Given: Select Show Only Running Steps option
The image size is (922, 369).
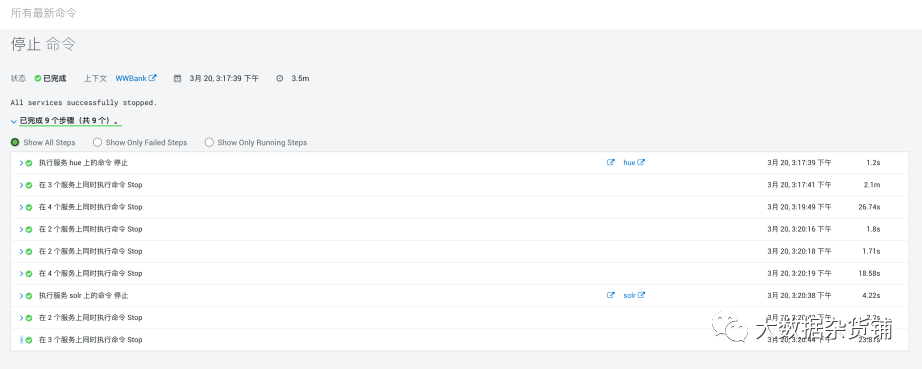Looking at the screenshot, I should (x=209, y=142).
